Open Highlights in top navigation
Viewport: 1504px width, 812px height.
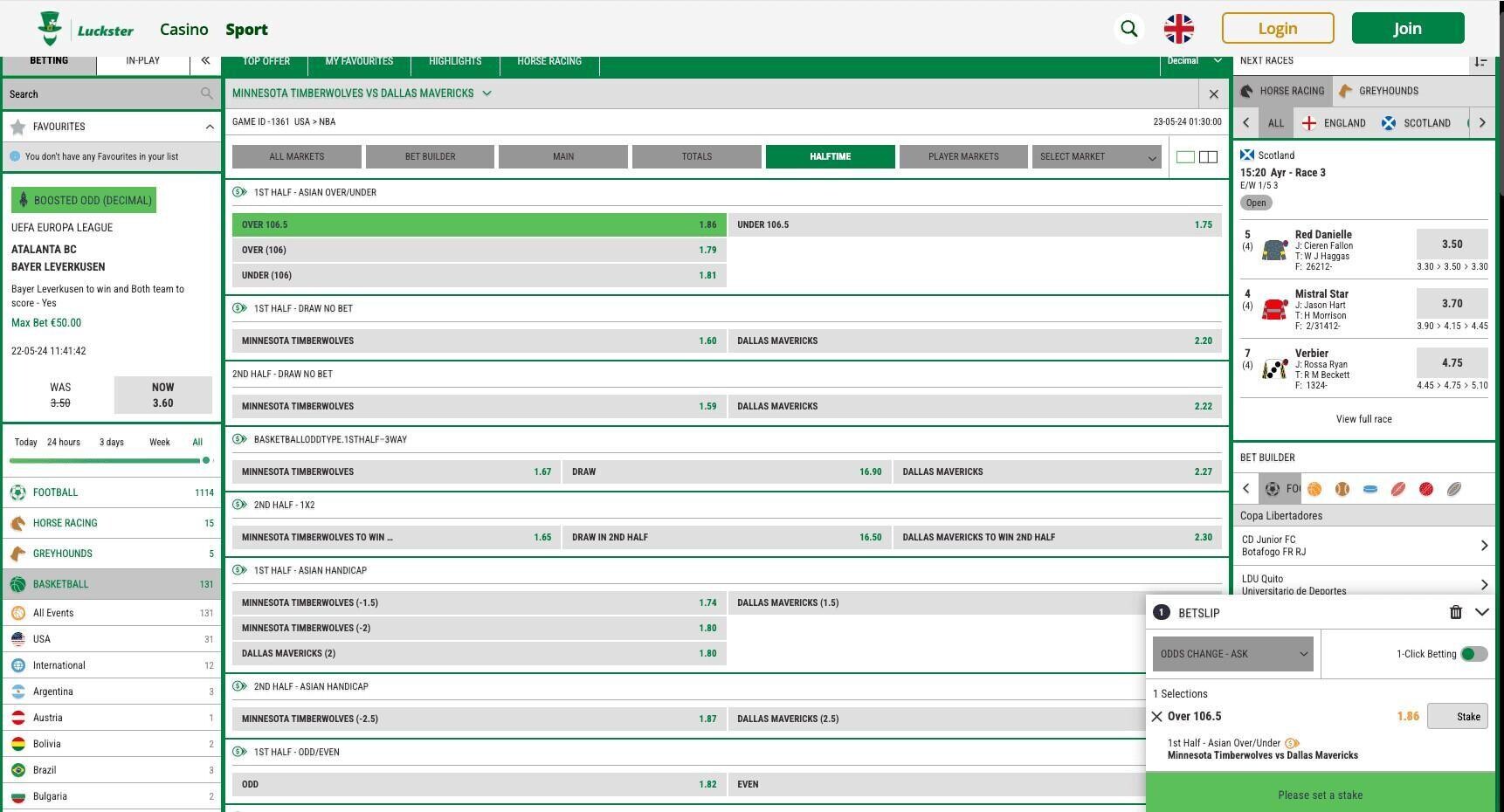pos(455,61)
